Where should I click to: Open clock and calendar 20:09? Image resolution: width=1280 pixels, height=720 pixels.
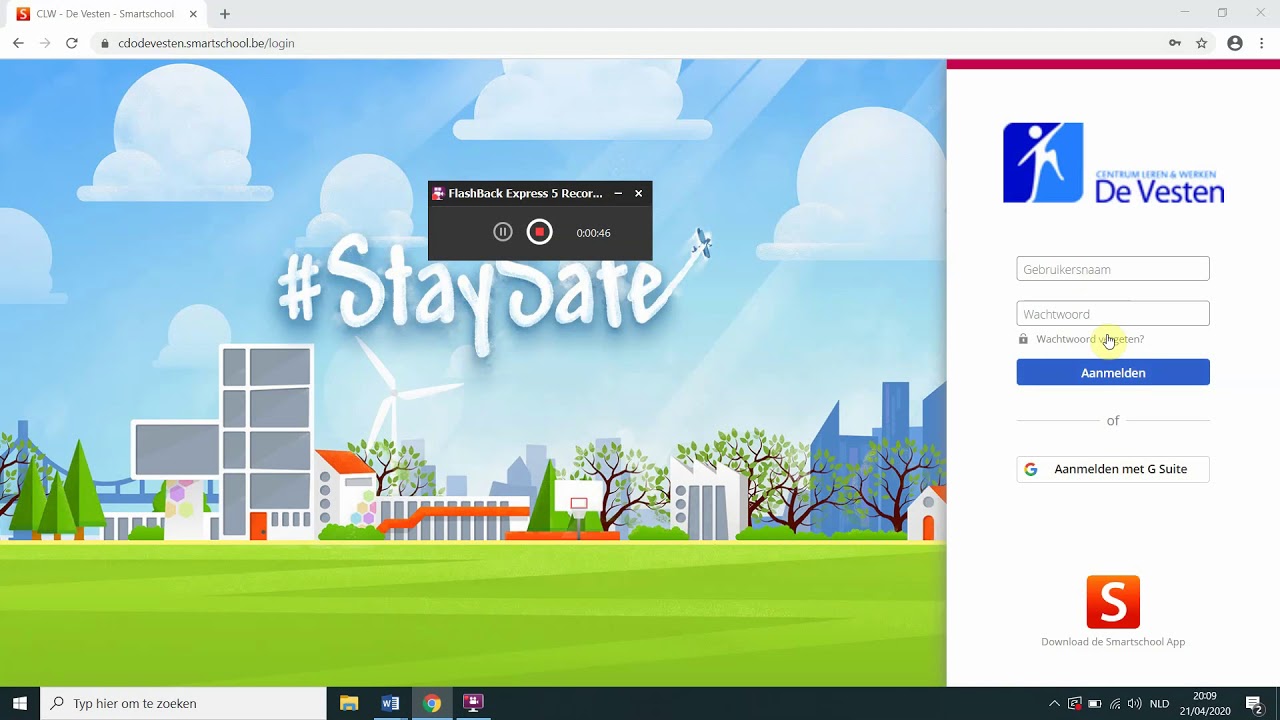coord(1205,703)
